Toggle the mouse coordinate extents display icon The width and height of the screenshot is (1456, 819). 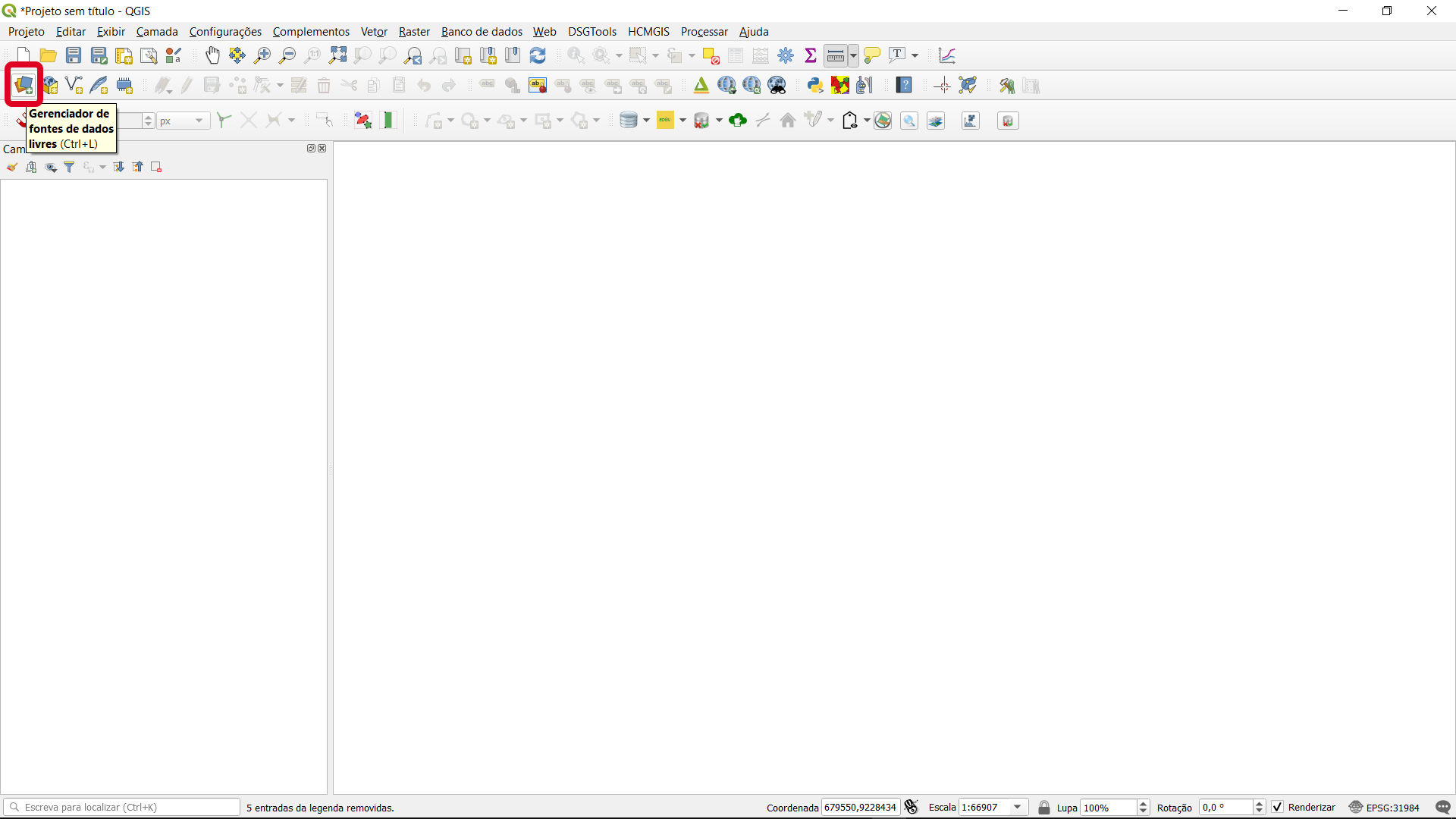[912, 807]
